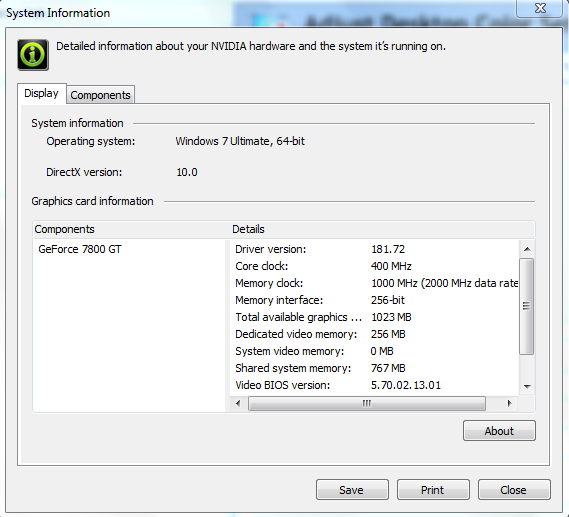This screenshot has height=517, width=569.
Task: Click the Core clock: label
Action: tap(262, 266)
